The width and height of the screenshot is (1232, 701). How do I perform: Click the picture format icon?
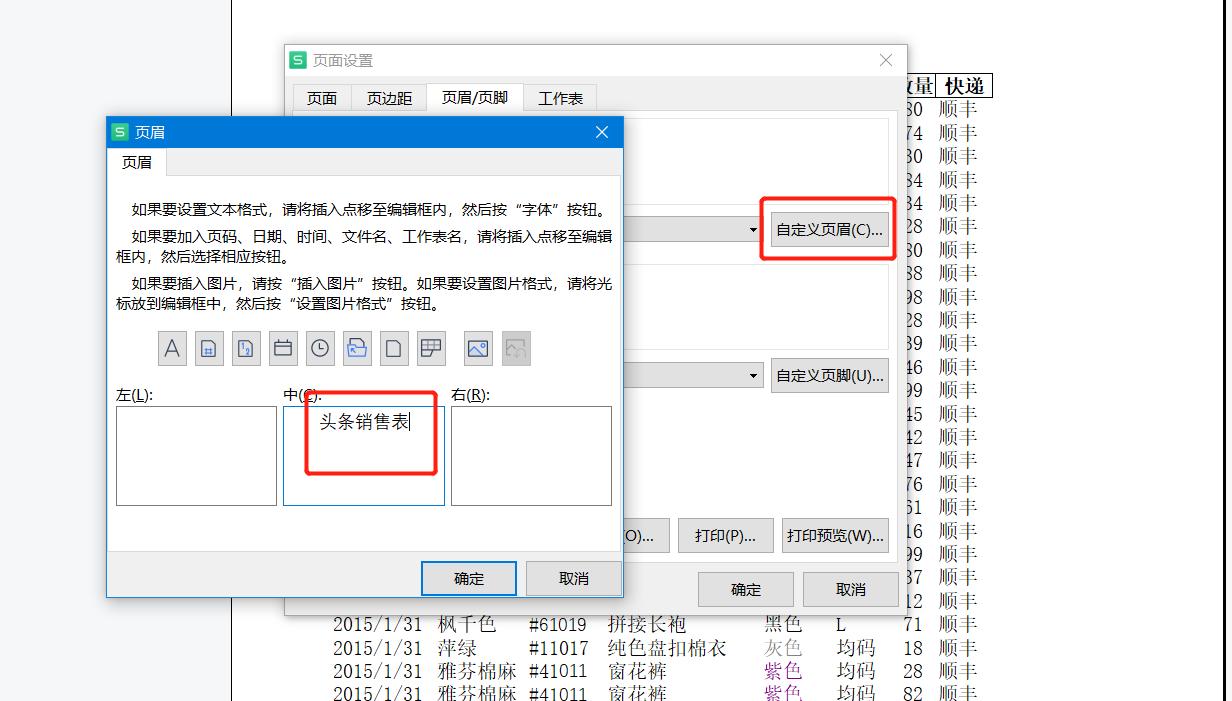tap(514, 348)
